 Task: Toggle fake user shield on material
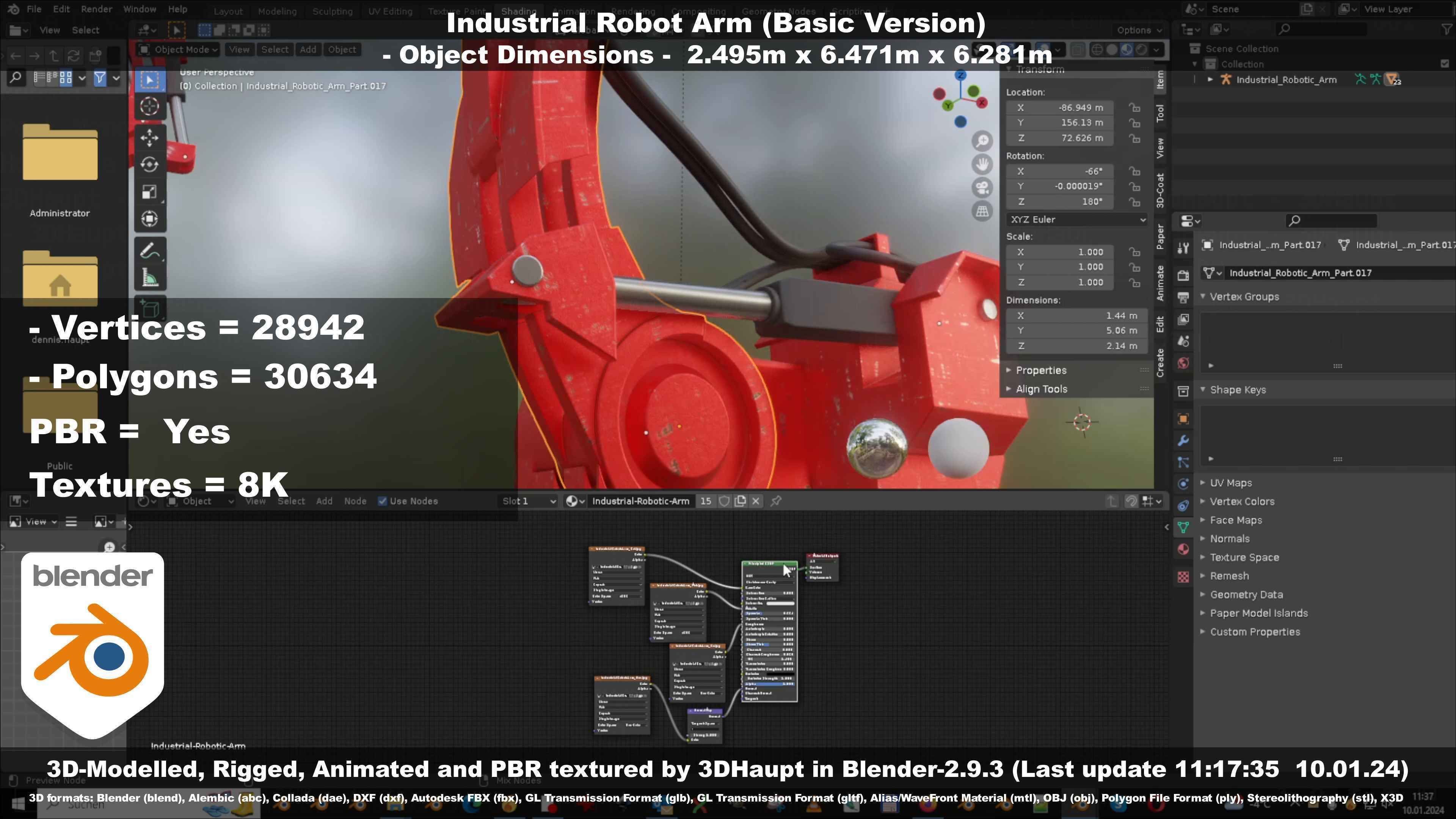coord(724,501)
